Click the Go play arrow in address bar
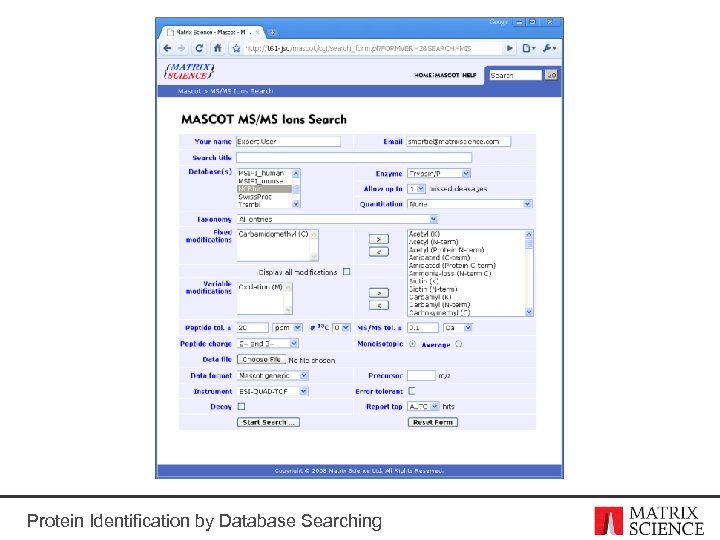The width and height of the screenshot is (720, 540). click(x=509, y=48)
